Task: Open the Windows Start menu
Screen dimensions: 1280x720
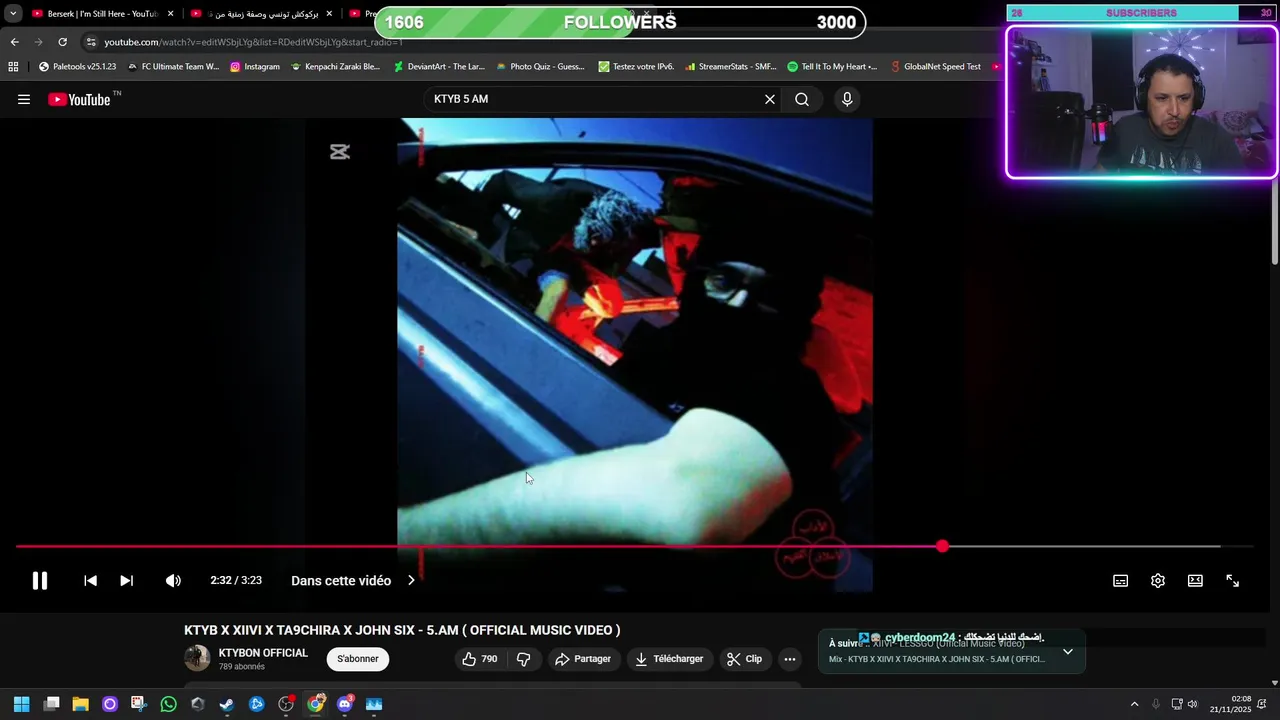Action: coord(22,704)
